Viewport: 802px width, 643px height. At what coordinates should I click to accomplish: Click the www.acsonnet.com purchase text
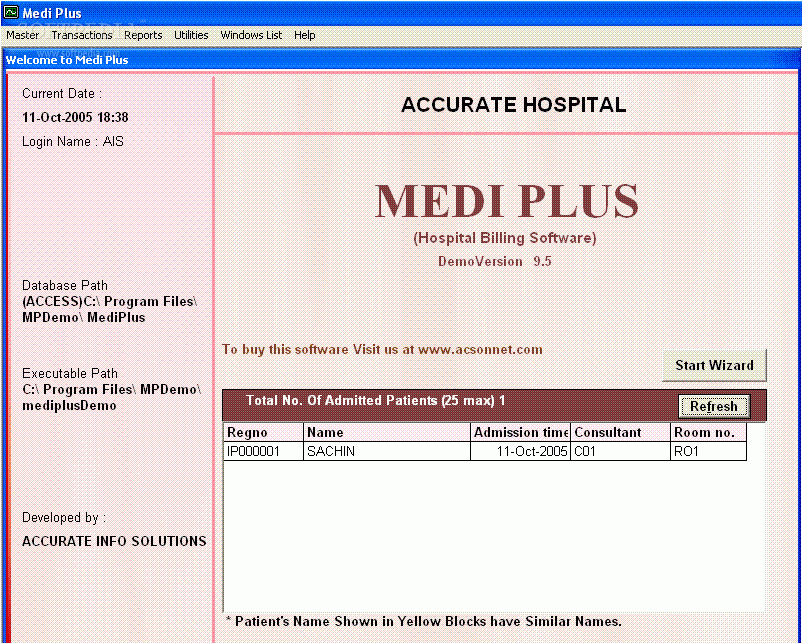click(382, 350)
